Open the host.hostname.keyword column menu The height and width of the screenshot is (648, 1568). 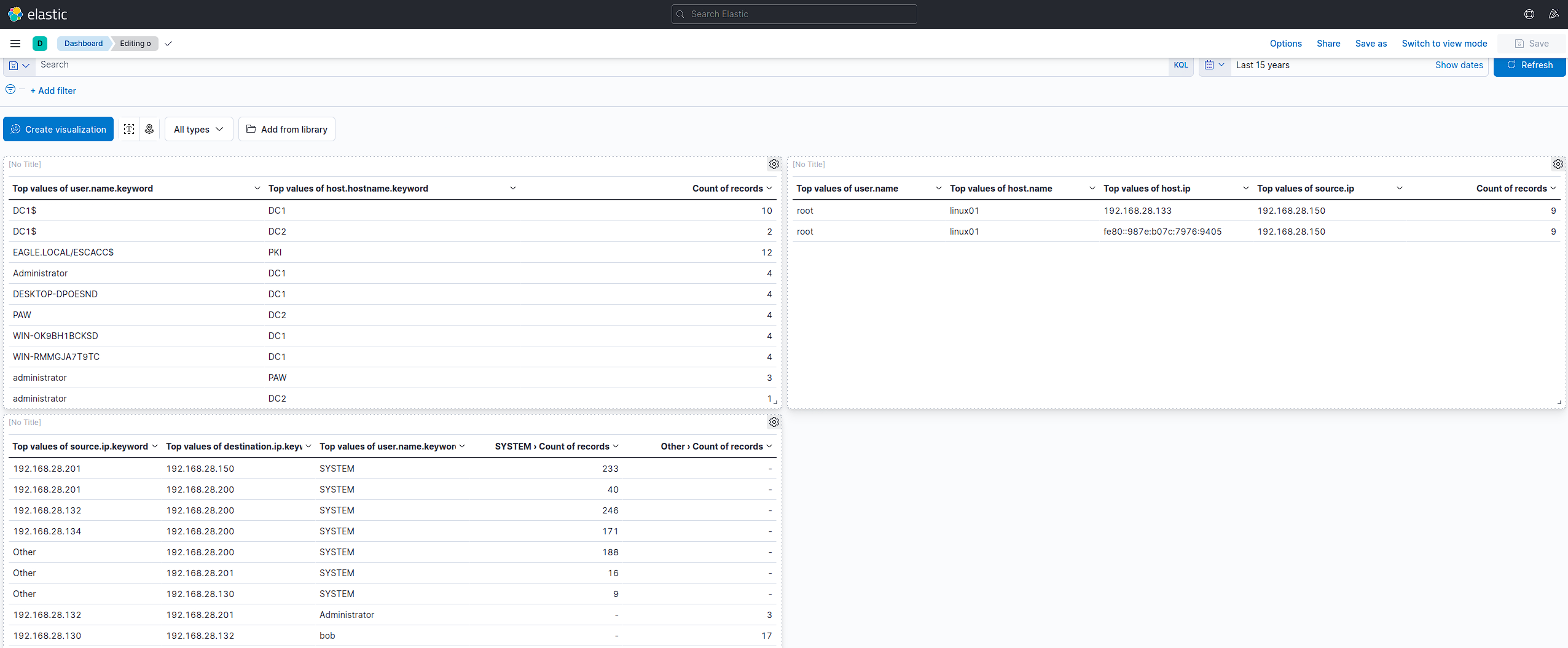[513, 189]
